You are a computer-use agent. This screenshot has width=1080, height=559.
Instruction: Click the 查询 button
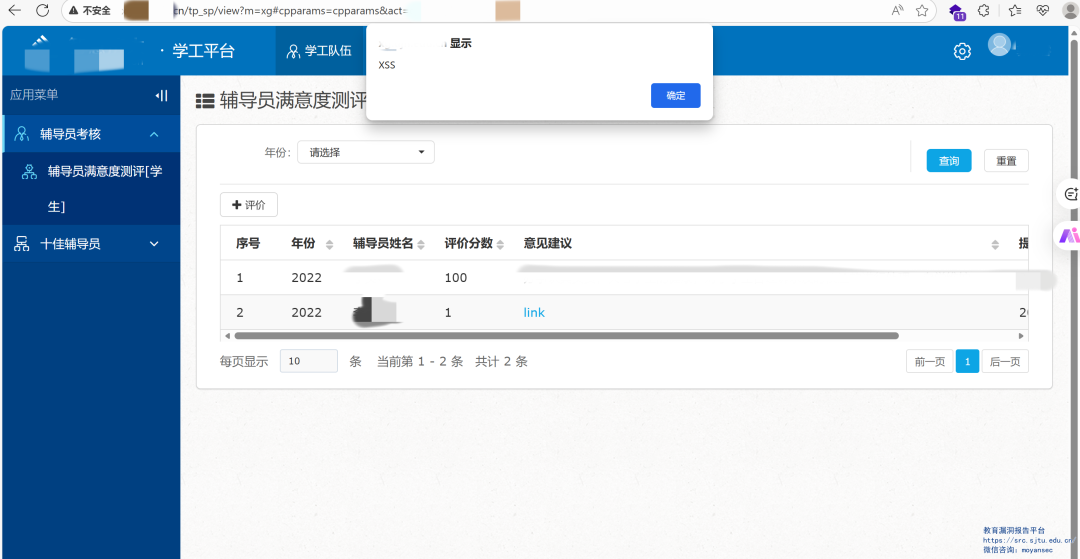[x=948, y=160]
